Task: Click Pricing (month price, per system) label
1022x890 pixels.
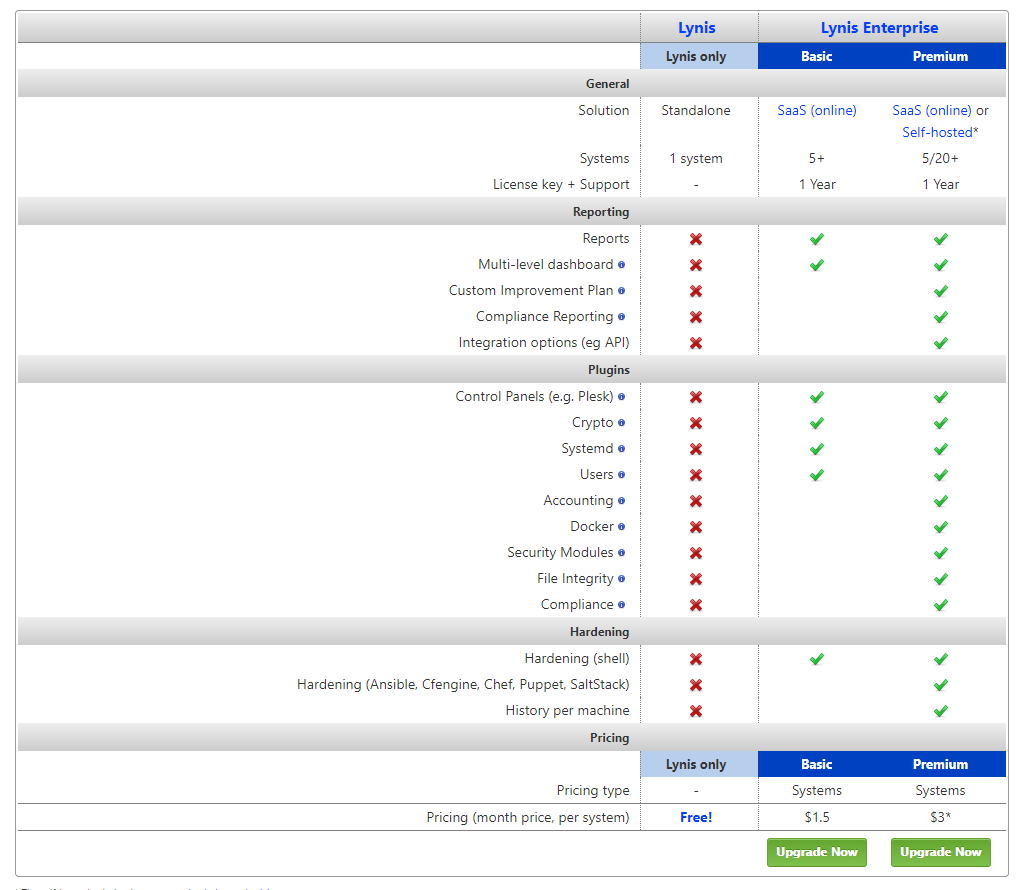Action: [x=528, y=818]
